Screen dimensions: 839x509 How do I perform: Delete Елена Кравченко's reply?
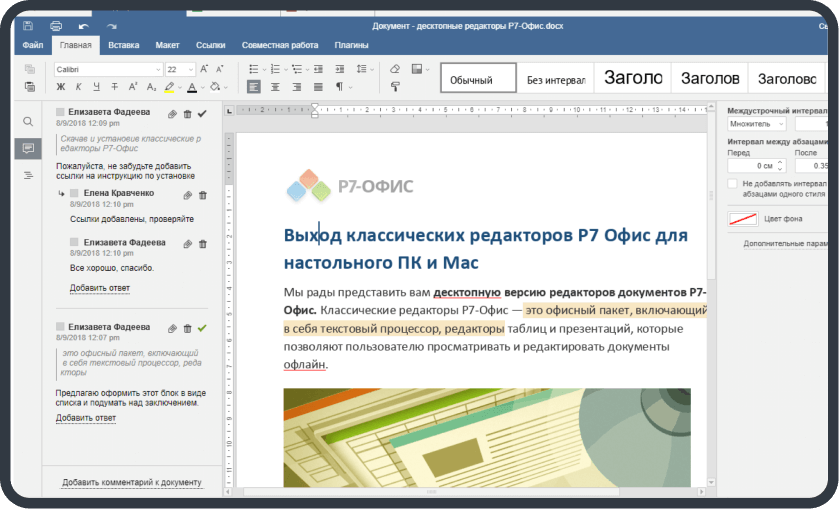(203, 195)
